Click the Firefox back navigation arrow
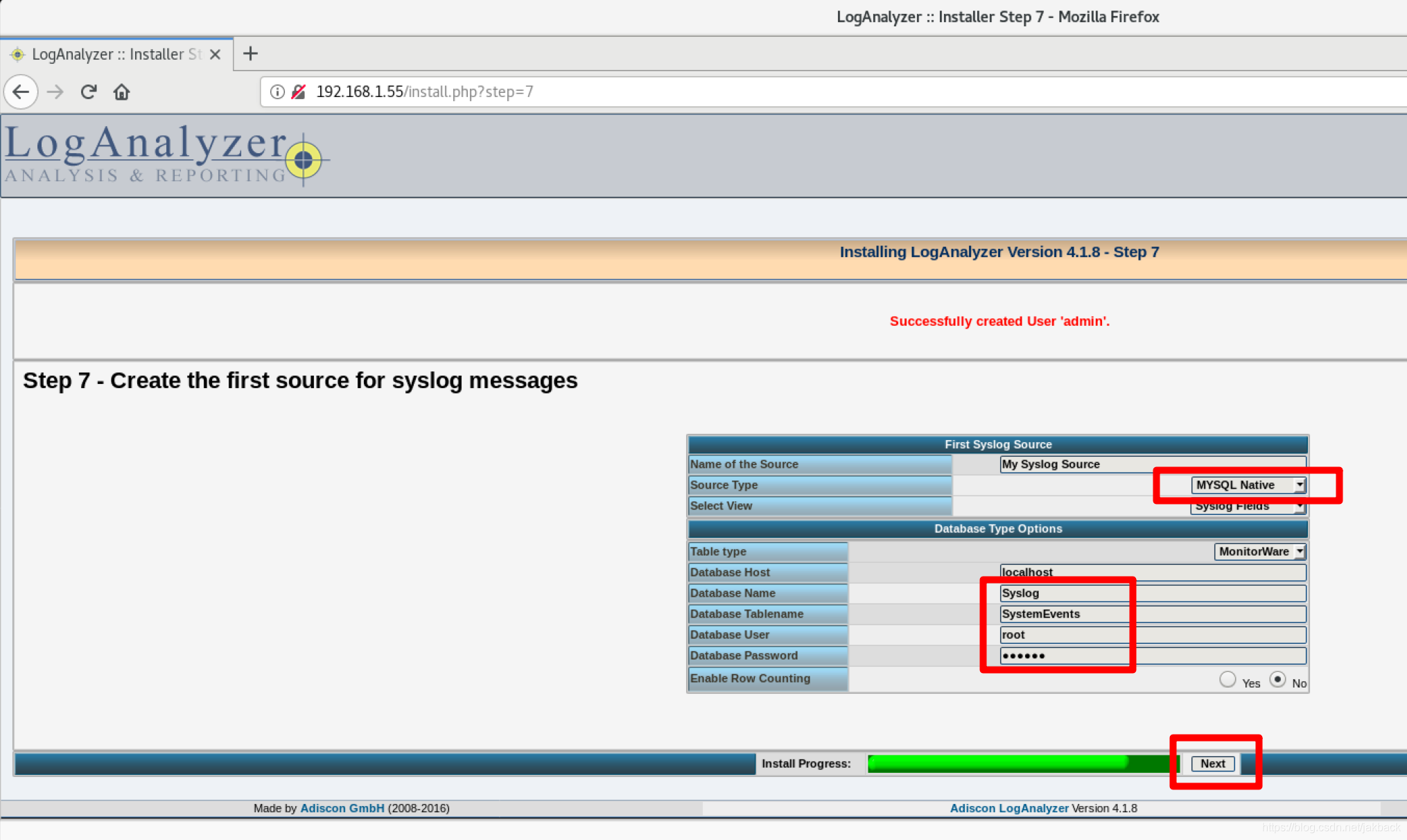This screenshot has width=1407, height=840. click(22, 91)
